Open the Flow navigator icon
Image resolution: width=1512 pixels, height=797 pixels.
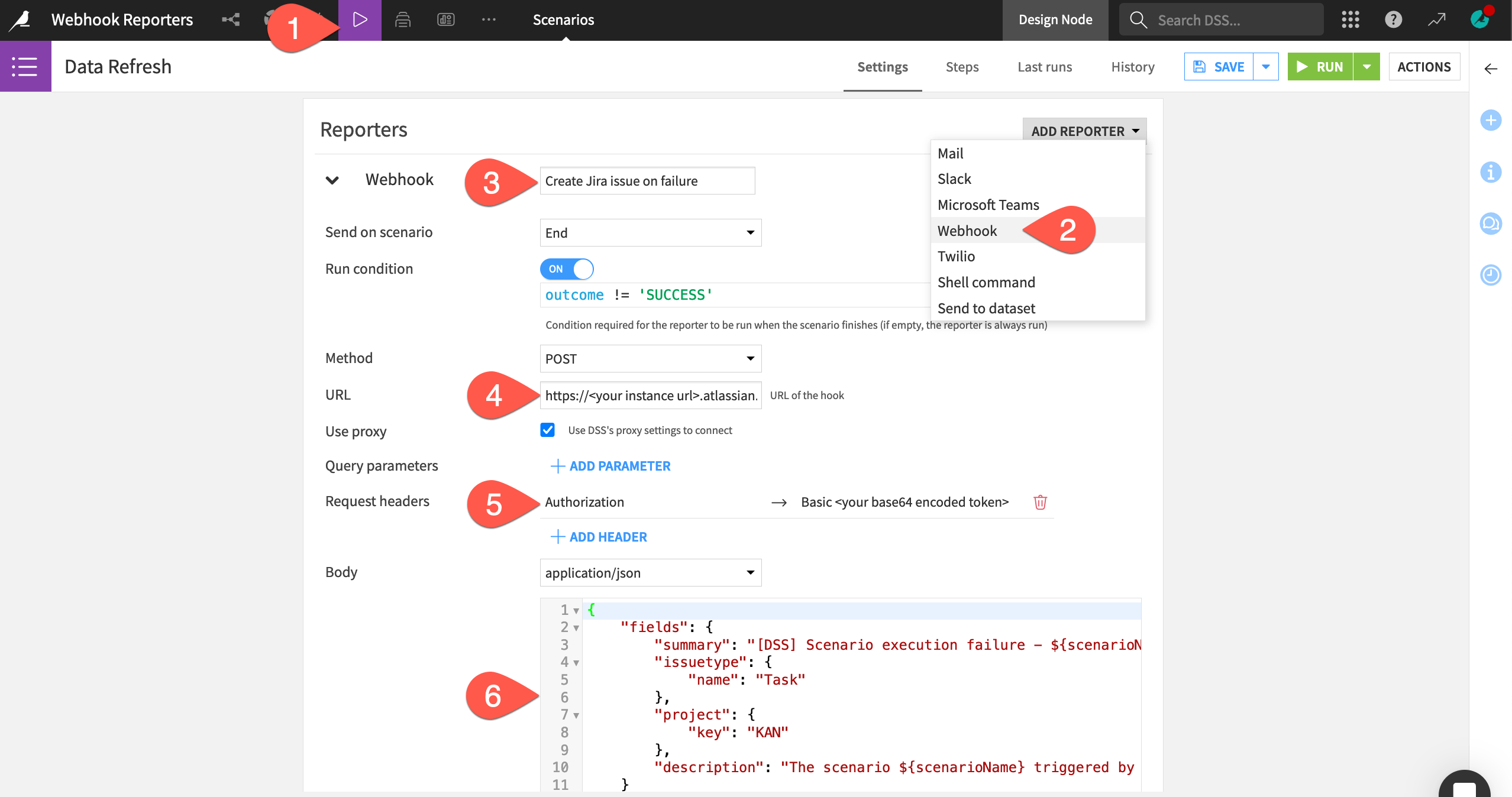230,20
